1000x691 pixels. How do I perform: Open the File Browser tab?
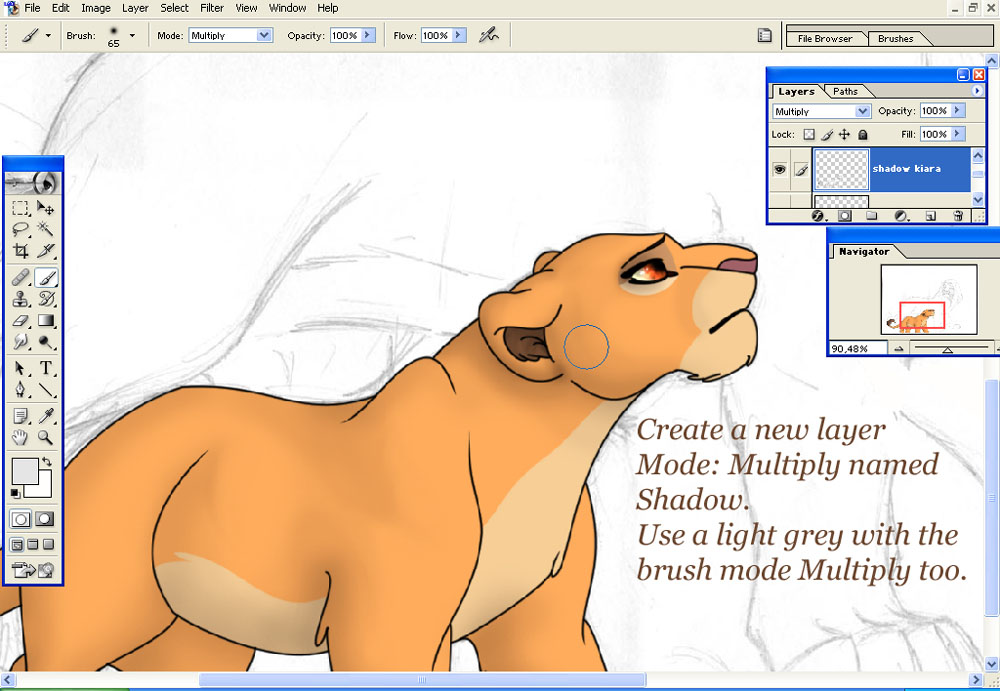pyautogui.click(x=825, y=38)
